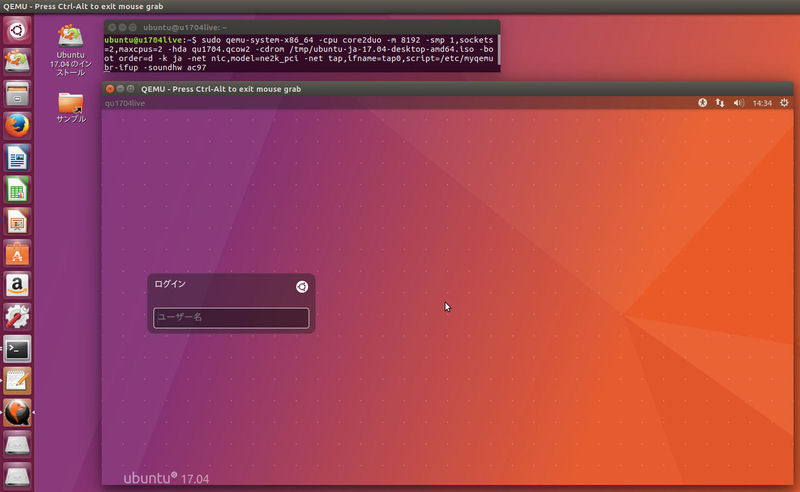800x492 pixels.
Task: Maximize the terminal window
Action: pos(133,27)
